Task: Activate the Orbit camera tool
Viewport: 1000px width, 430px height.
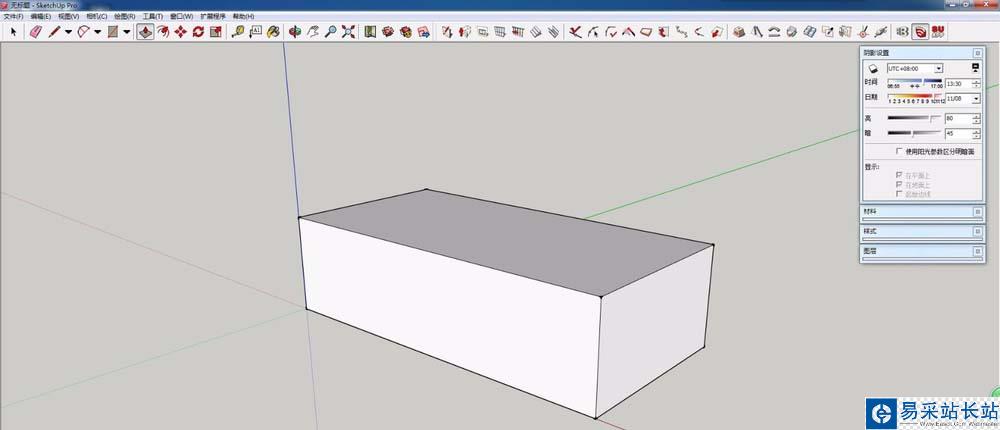Action: pos(295,32)
